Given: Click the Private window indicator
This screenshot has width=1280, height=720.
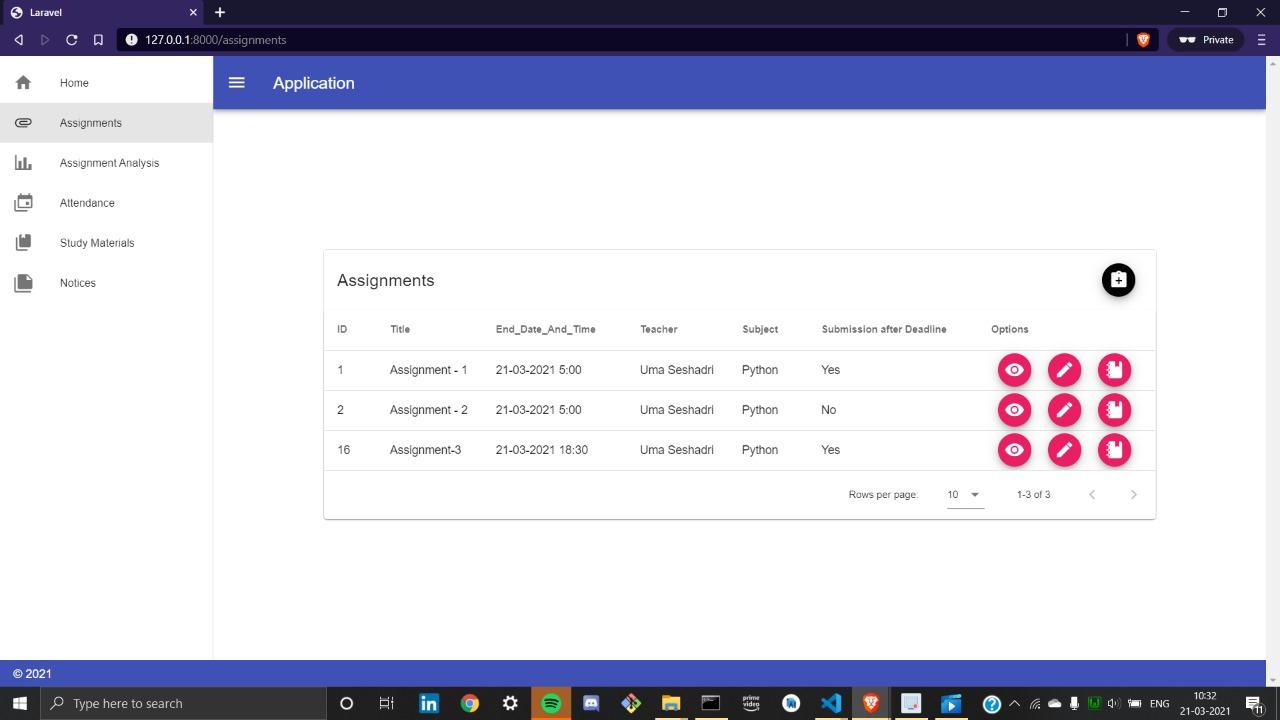Looking at the screenshot, I should [x=1206, y=40].
